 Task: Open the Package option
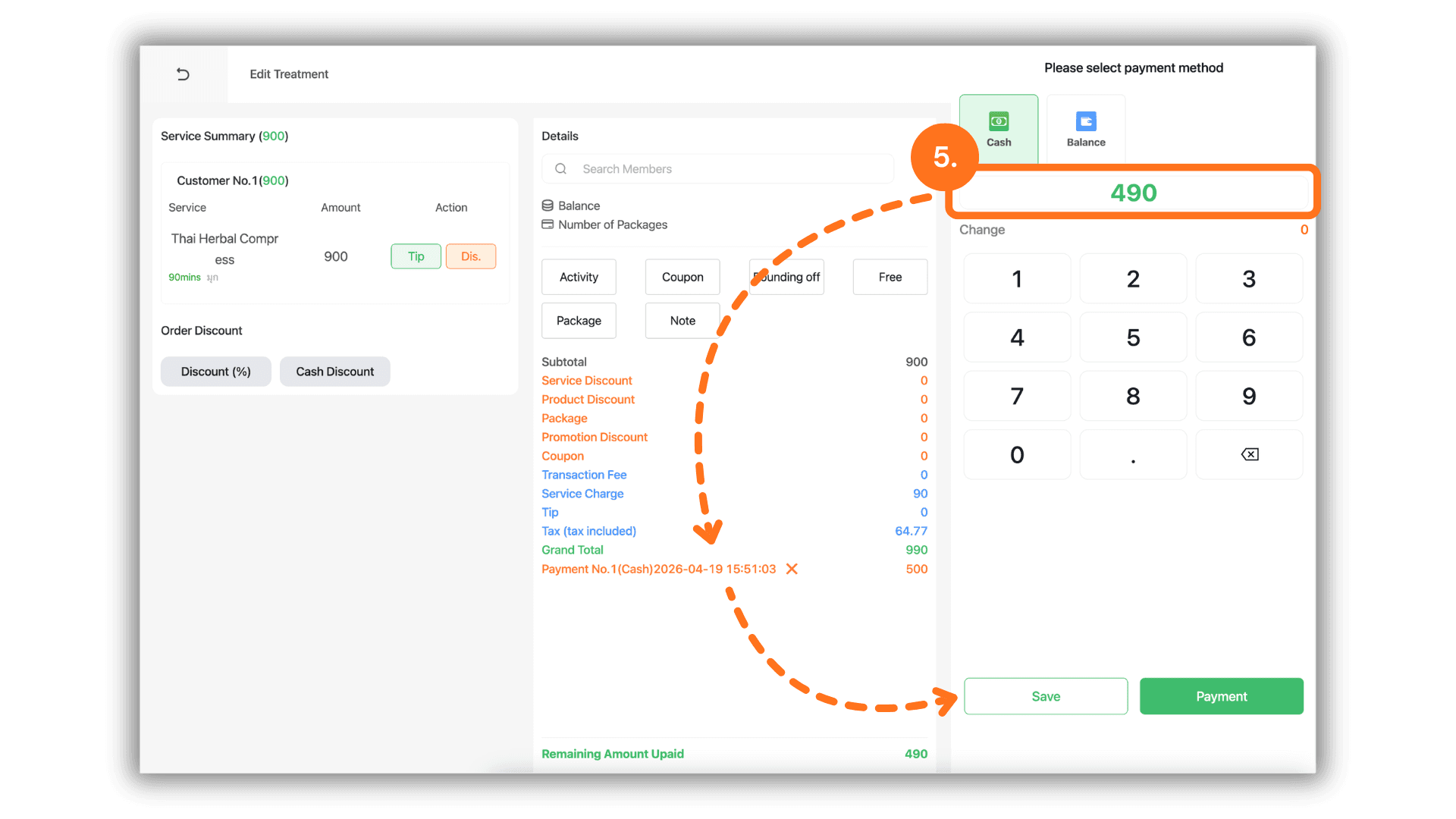pos(579,321)
